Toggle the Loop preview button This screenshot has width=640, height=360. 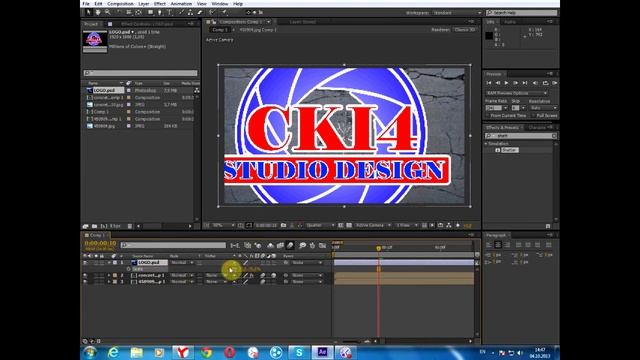[x=545, y=83]
